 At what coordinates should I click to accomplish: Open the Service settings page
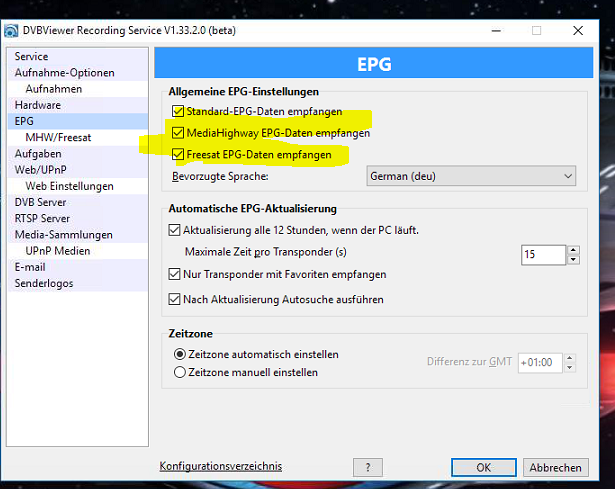click(x=78, y=56)
